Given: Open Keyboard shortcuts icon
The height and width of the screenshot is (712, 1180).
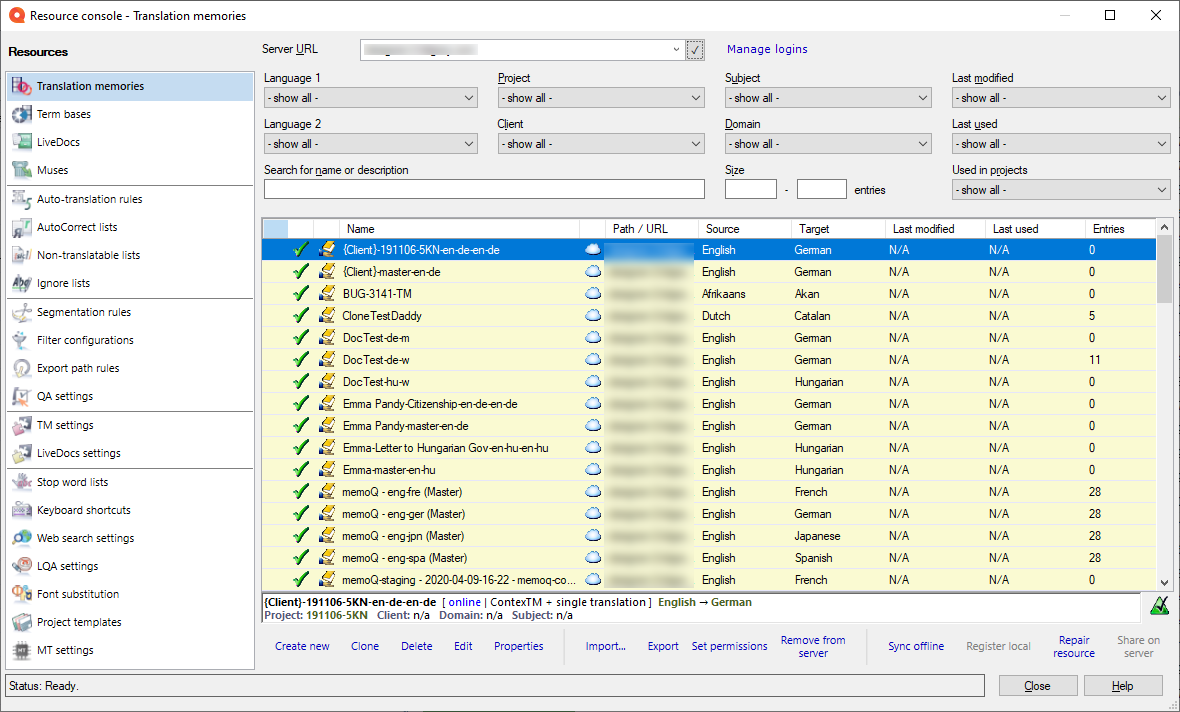Looking at the screenshot, I should click(x=22, y=510).
